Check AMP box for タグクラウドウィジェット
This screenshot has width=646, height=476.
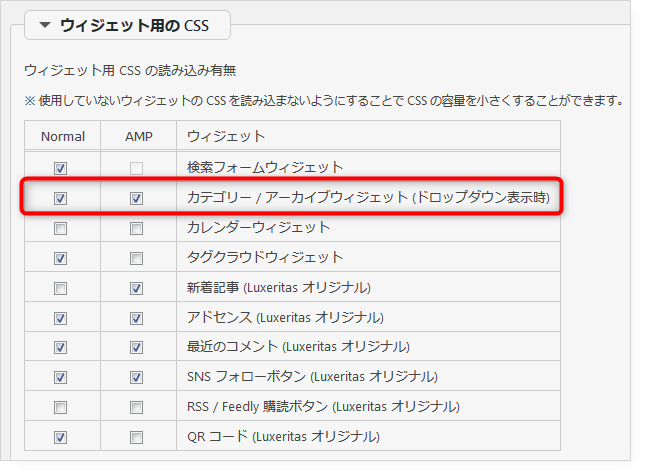pyautogui.click(x=137, y=258)
